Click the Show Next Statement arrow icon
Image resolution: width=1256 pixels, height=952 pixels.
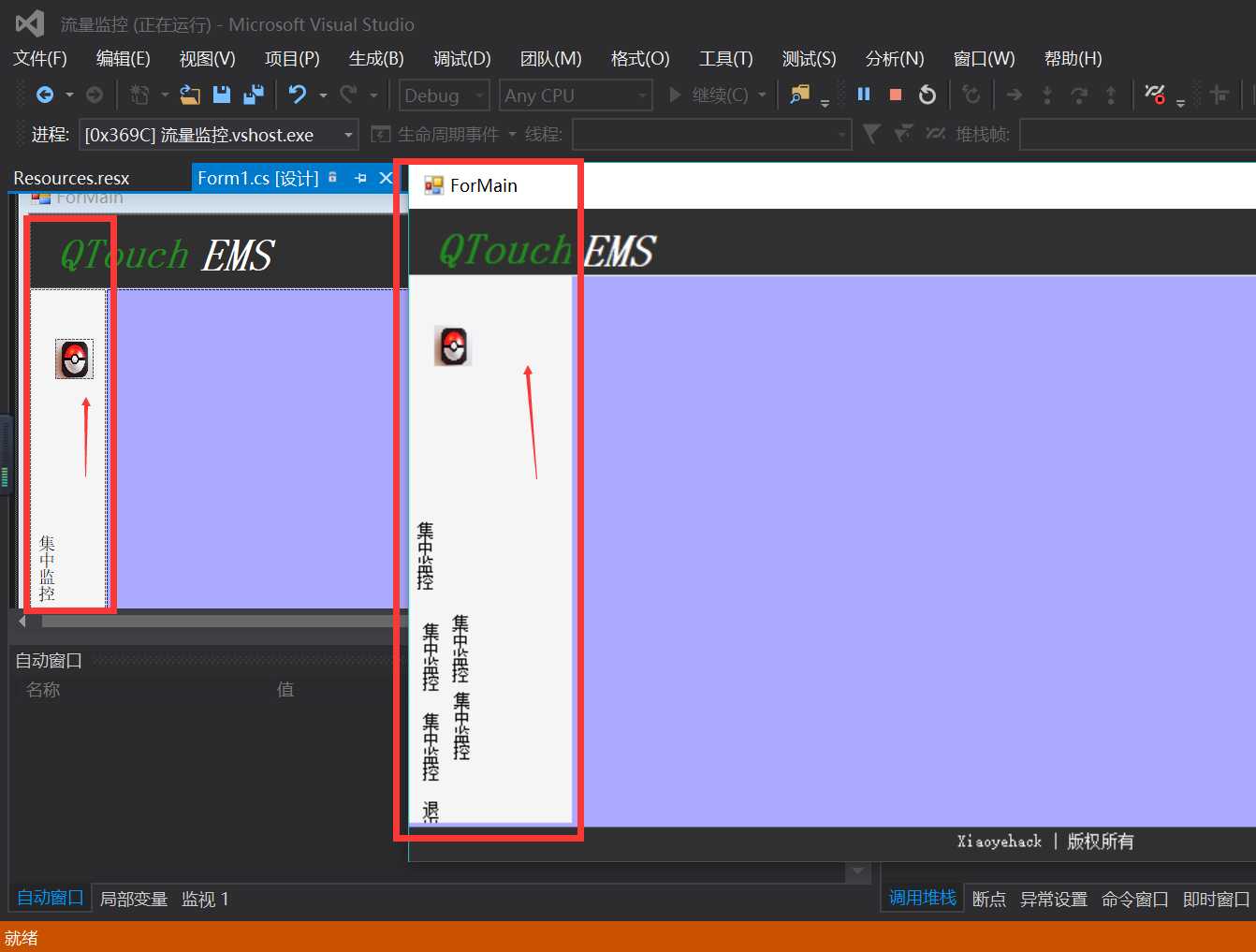pos(1015,95)
